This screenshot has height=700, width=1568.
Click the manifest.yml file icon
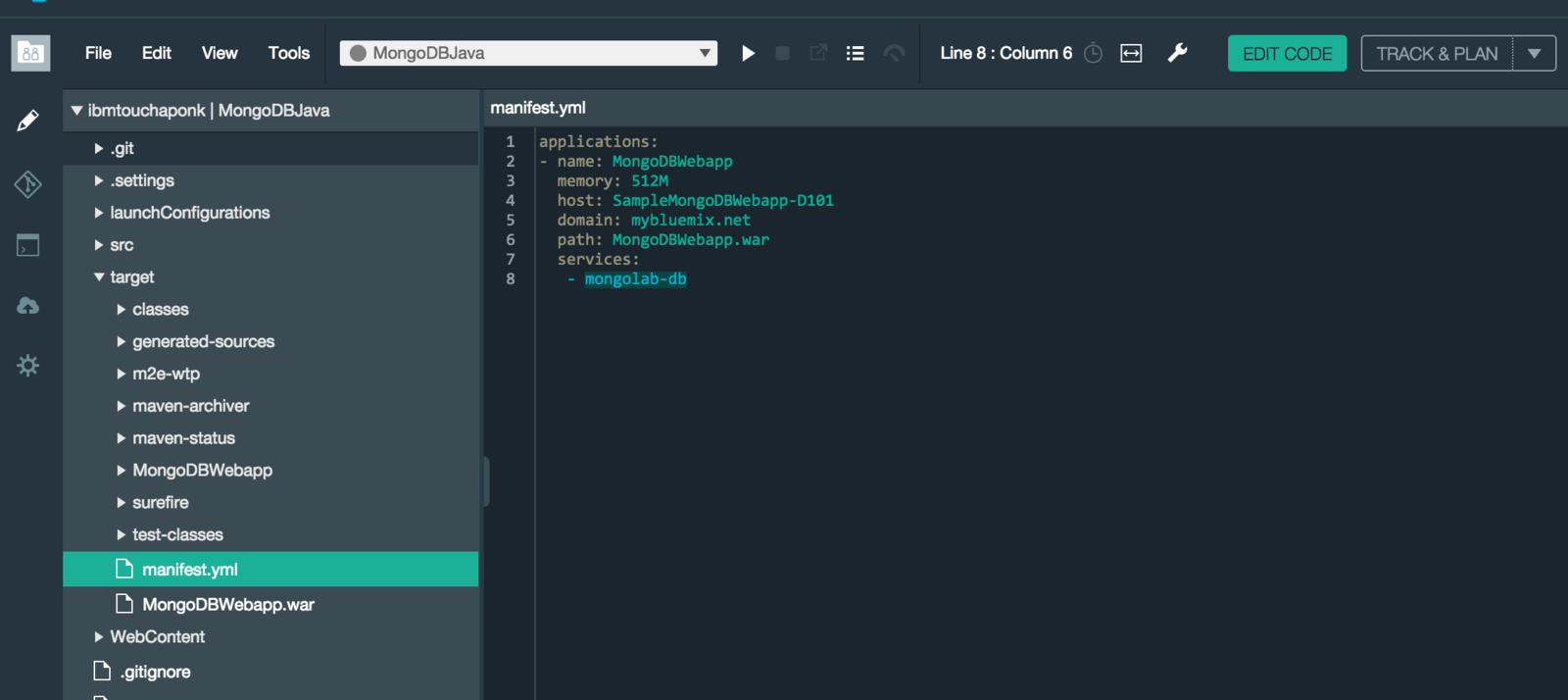tap(123, 569)
